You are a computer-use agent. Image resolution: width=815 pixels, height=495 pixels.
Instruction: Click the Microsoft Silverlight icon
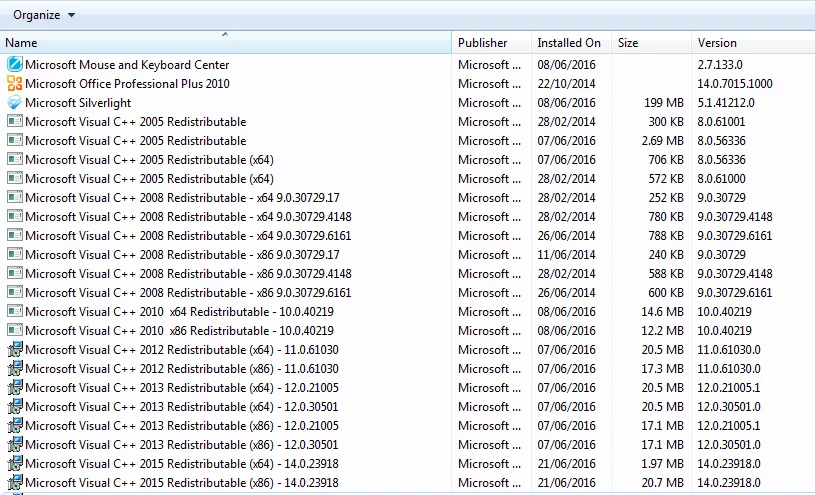pyautogui.click(x=15, y=102)
